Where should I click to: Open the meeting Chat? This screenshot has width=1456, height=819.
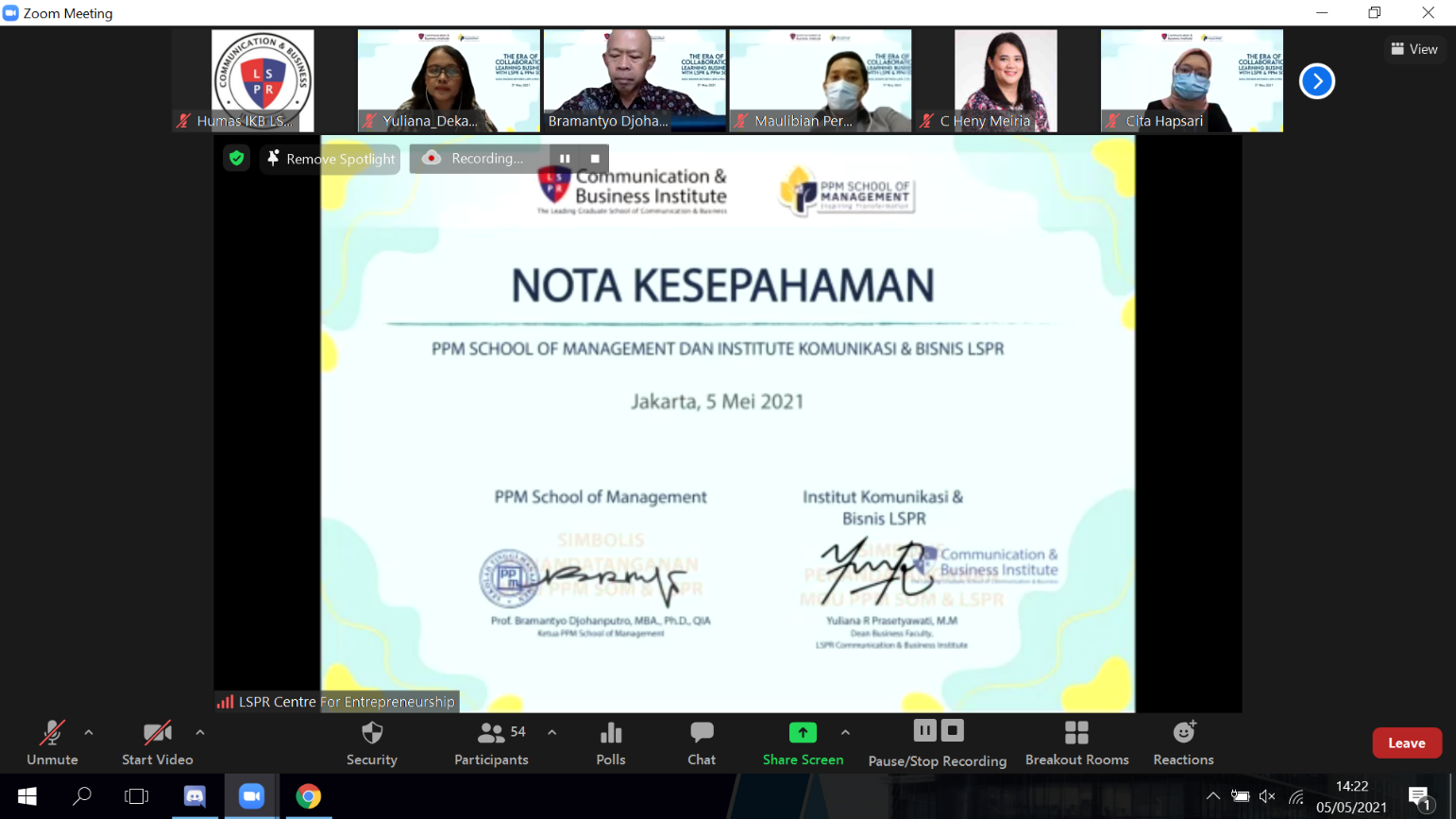(x=701, y=742)
